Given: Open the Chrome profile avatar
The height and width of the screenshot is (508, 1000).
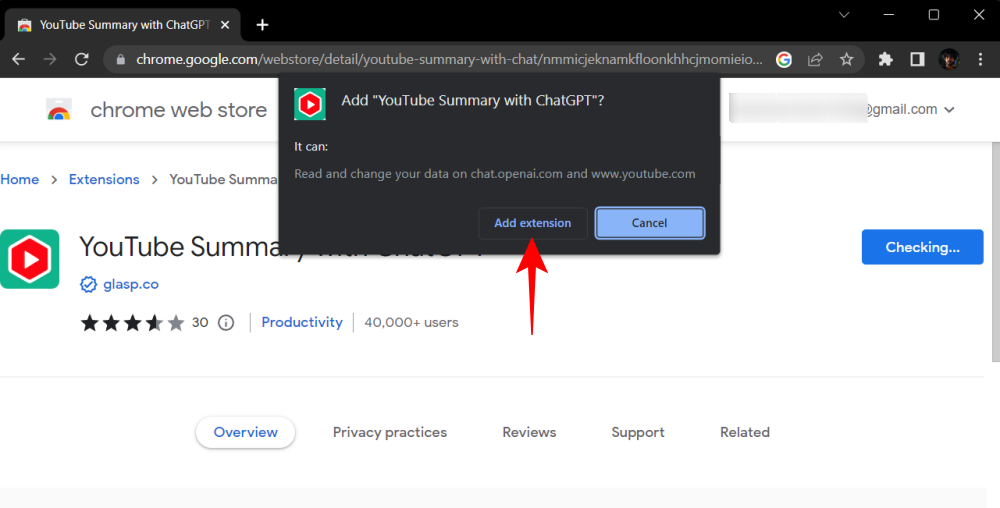Looking at the screenshot, I should pyautogui.click(x=949, y=59).
